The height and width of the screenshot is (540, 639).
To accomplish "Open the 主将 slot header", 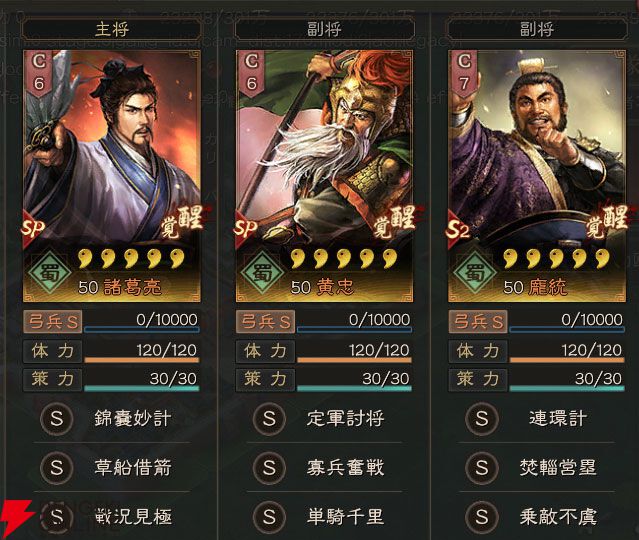I will pyautogui.click(x=112, y=29).
